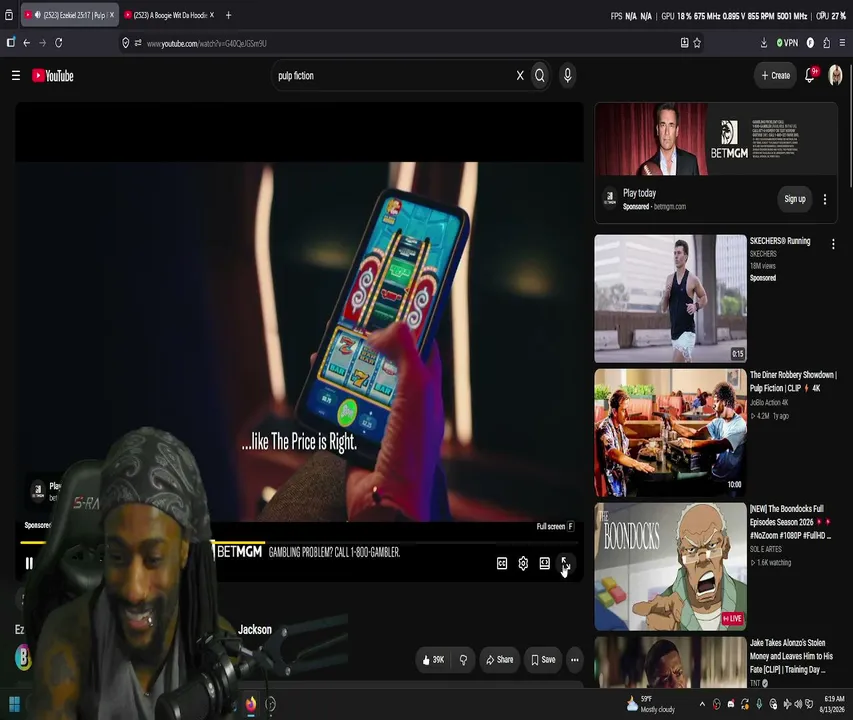Open the account avatar menu

point(835,75)
